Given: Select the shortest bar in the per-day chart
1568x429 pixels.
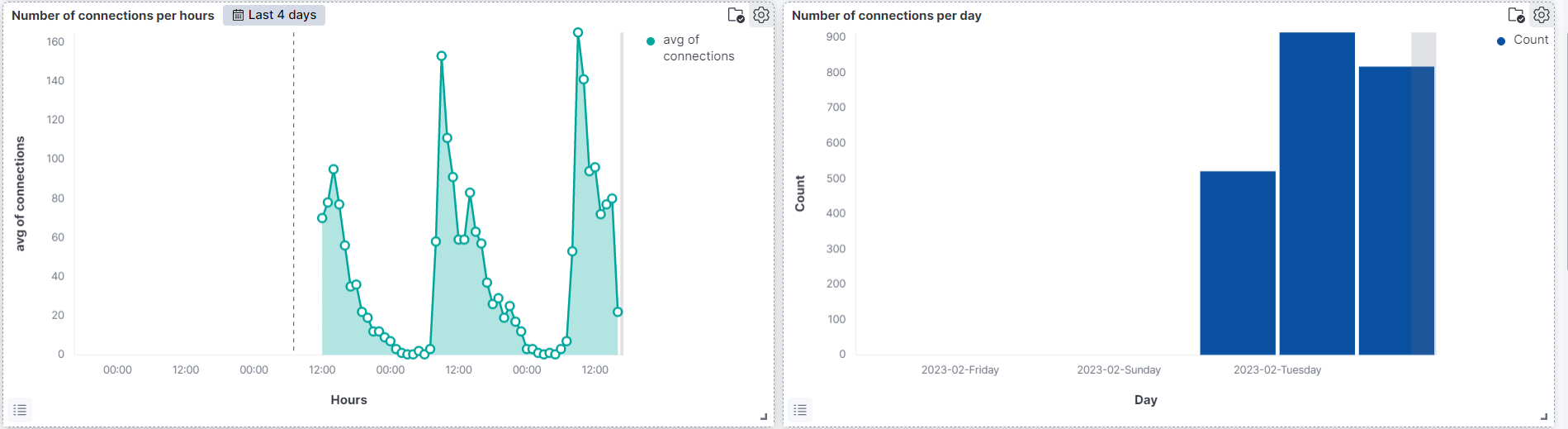Looking at the screenshot, I should click(1237, 263).
